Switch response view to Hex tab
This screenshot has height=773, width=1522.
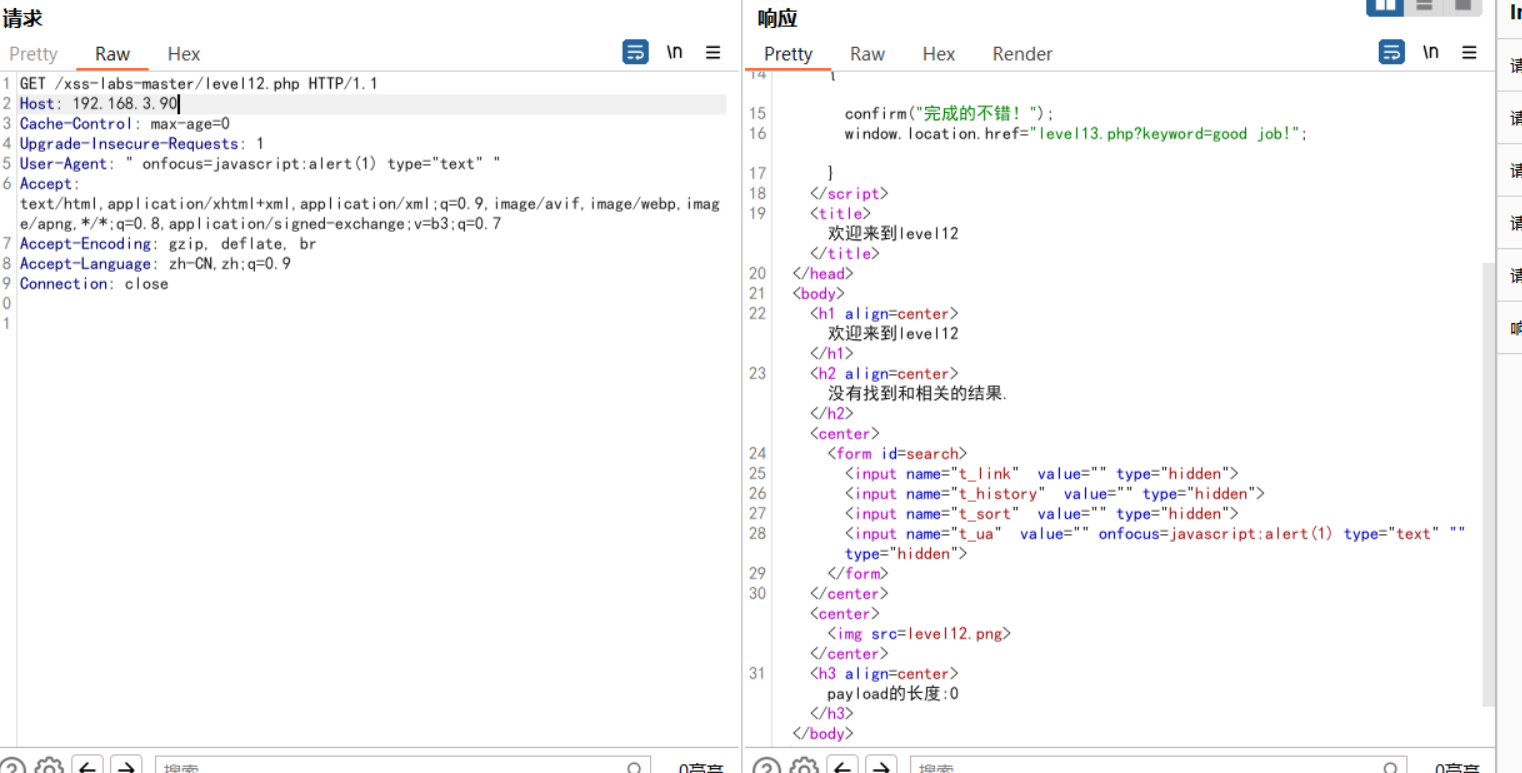(x=939, y=54)
